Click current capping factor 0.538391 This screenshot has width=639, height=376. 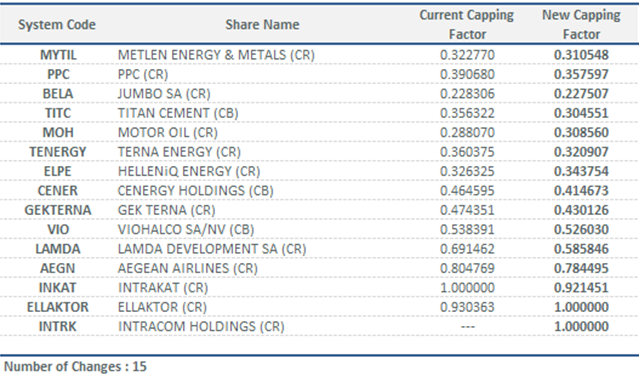tap(467, 229)
